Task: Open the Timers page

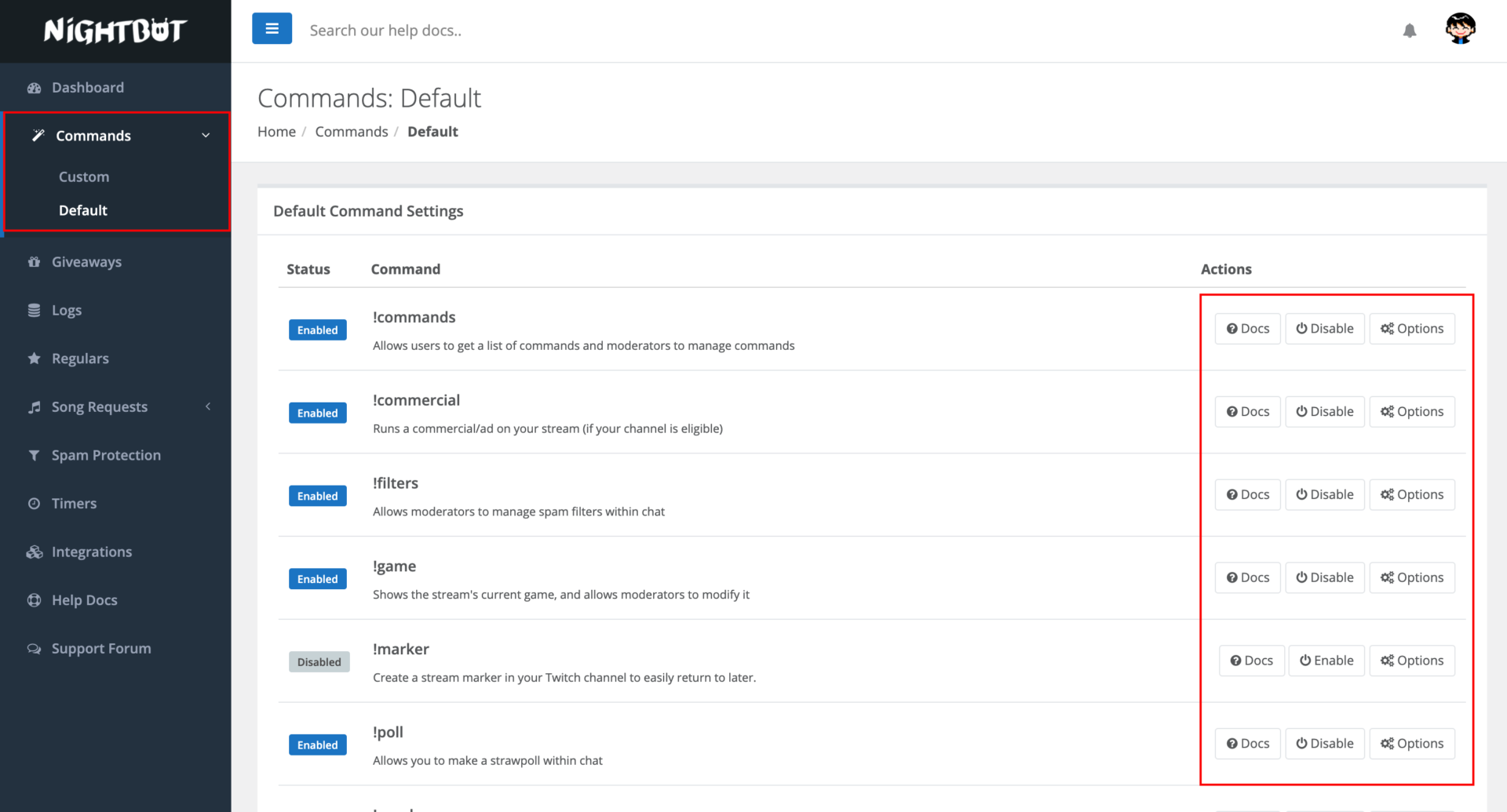Action: click(x=74, y=504)
